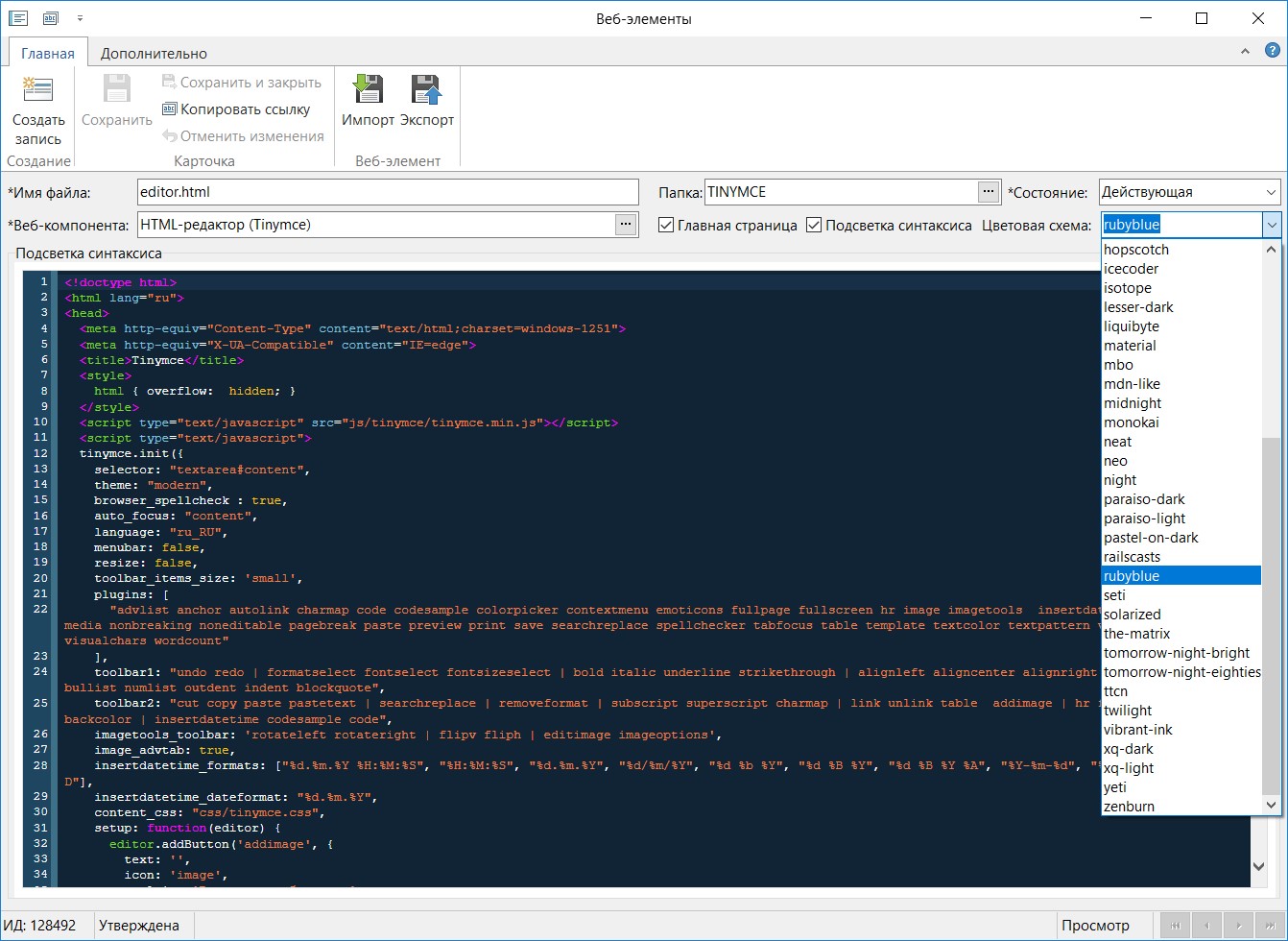Select monokai color scheme

coord(1181,422)
